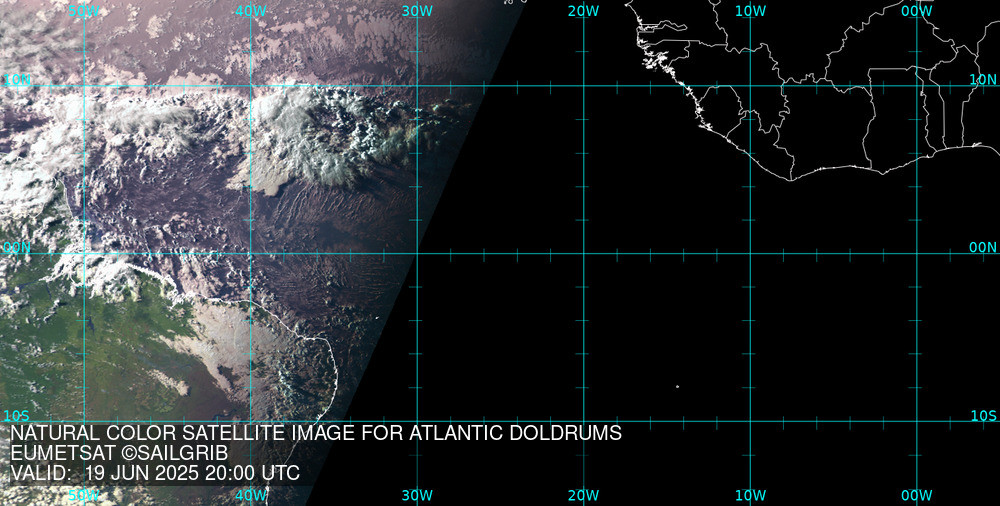
Task: Click the 20W longitude label at top edge
Action: tap(584, 11)
